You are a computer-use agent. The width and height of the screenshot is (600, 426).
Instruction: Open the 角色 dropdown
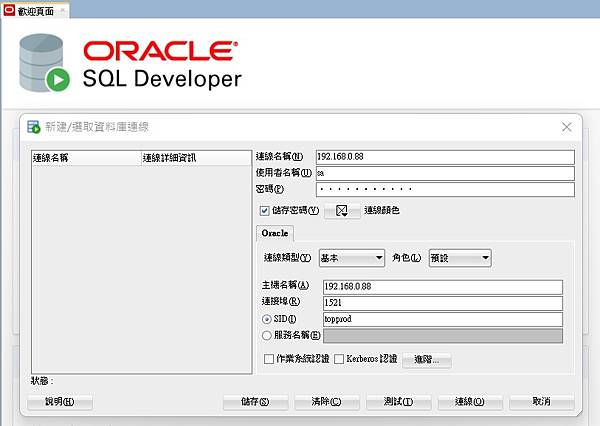(460, 258)
